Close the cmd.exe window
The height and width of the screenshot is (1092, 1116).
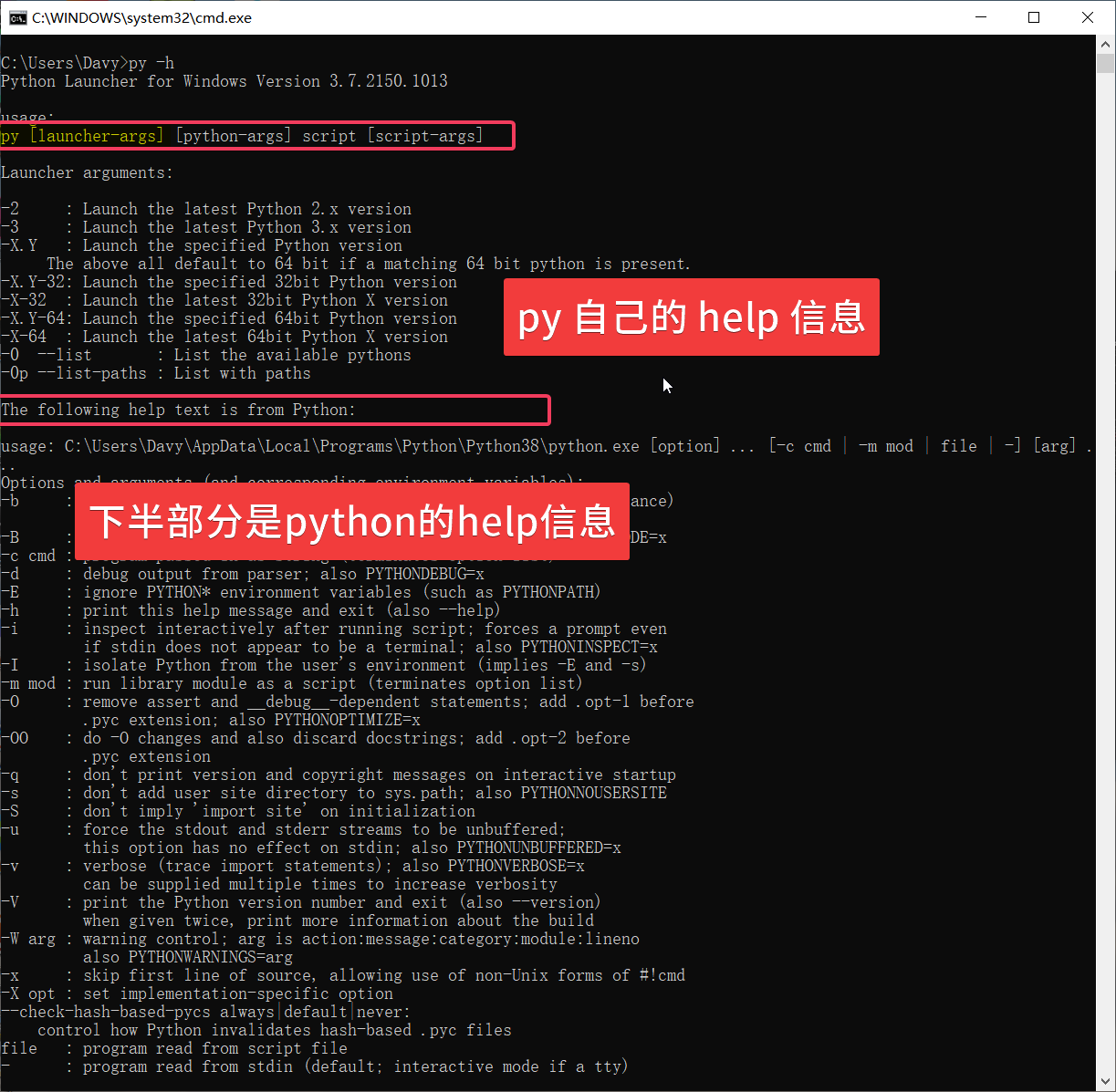pyautogui.click(x=1088, y=17)
